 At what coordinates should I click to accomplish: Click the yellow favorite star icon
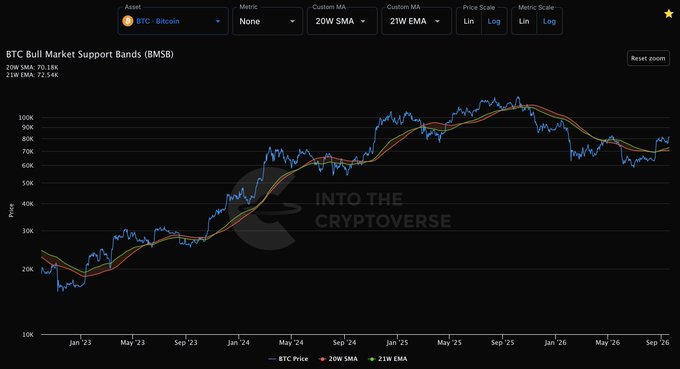click(x=669, y=14)
